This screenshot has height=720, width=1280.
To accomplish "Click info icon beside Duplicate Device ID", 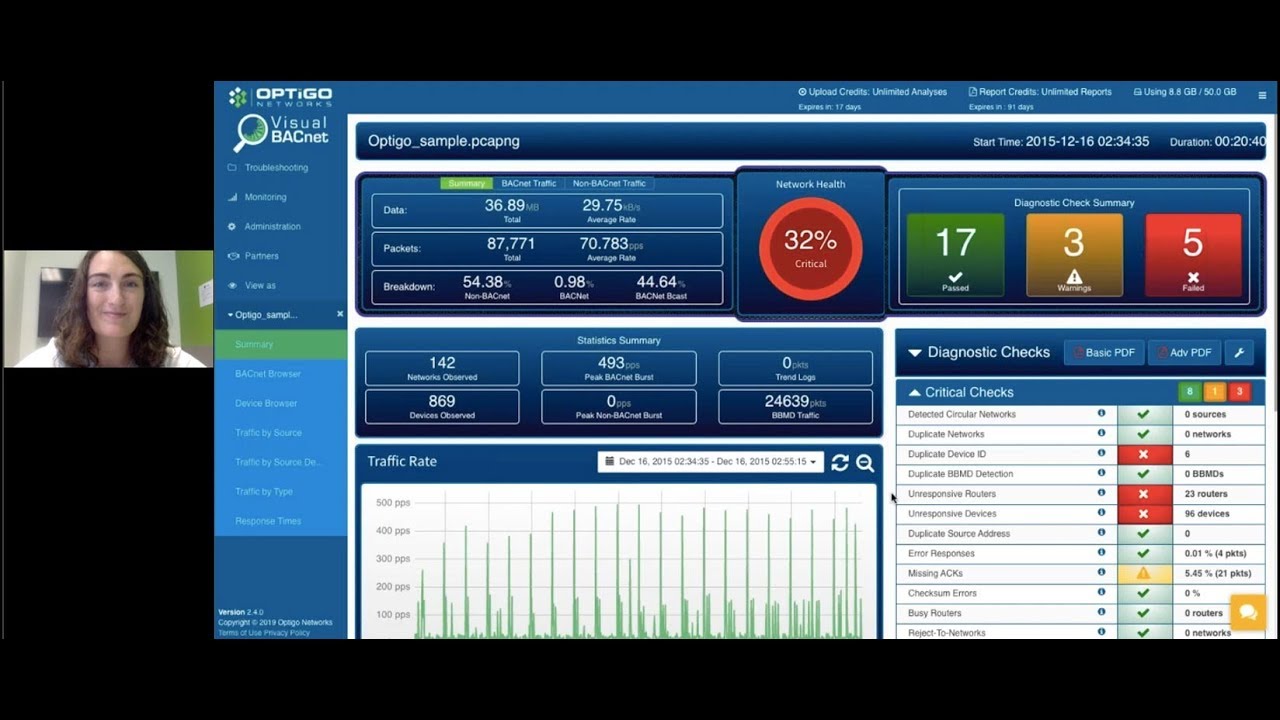I will click(1101, 453).
